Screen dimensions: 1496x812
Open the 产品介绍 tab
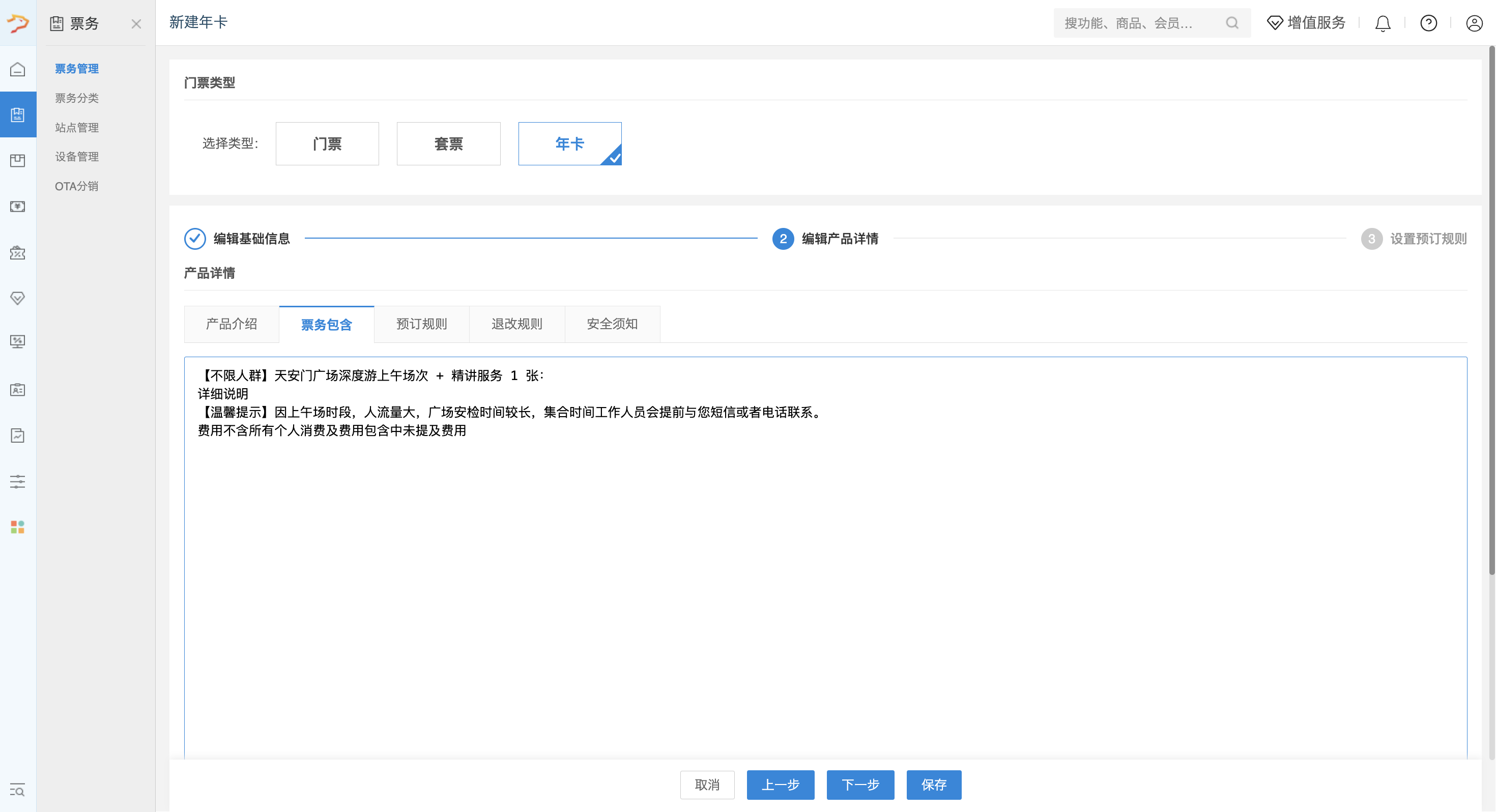[231, 324]
